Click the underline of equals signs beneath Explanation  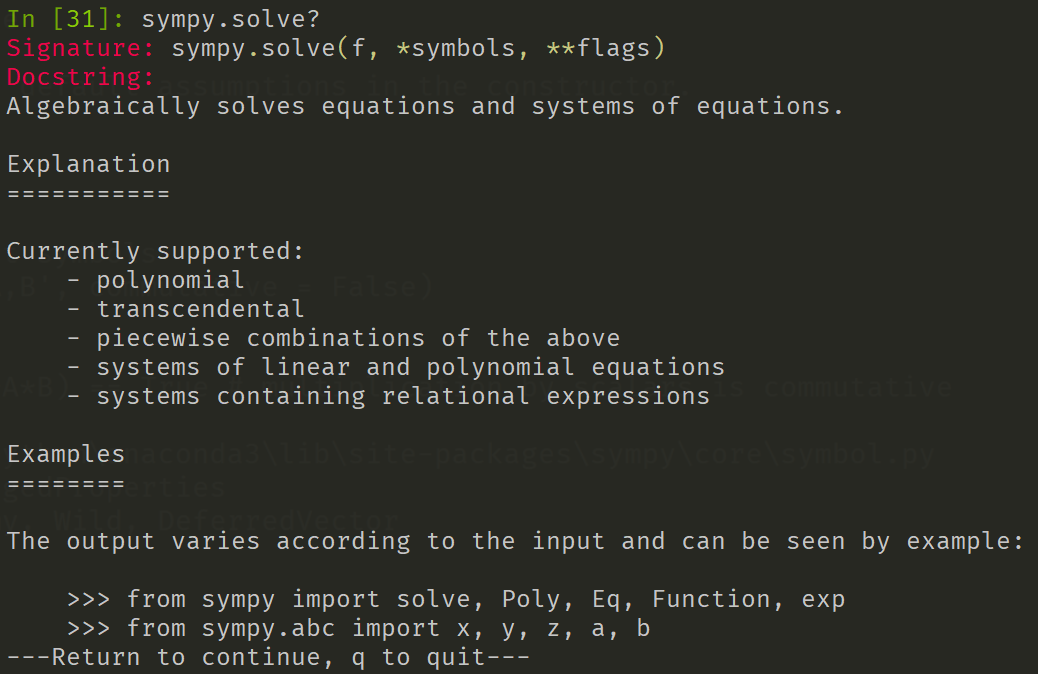[88, 192]
